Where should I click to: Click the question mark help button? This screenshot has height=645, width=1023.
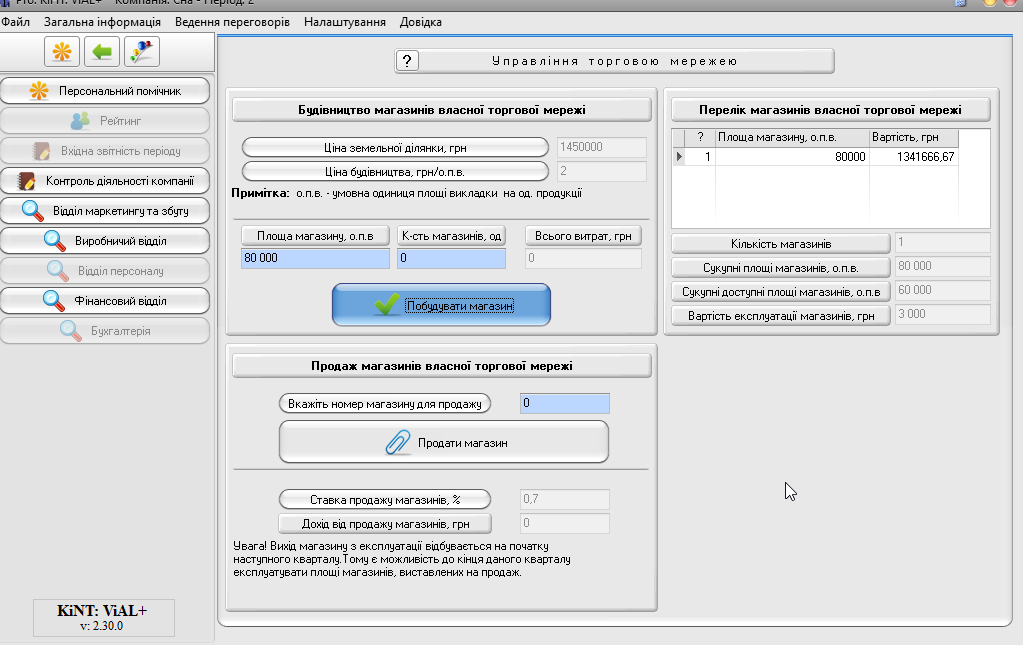pyautogui.click(x=407, y=61)
